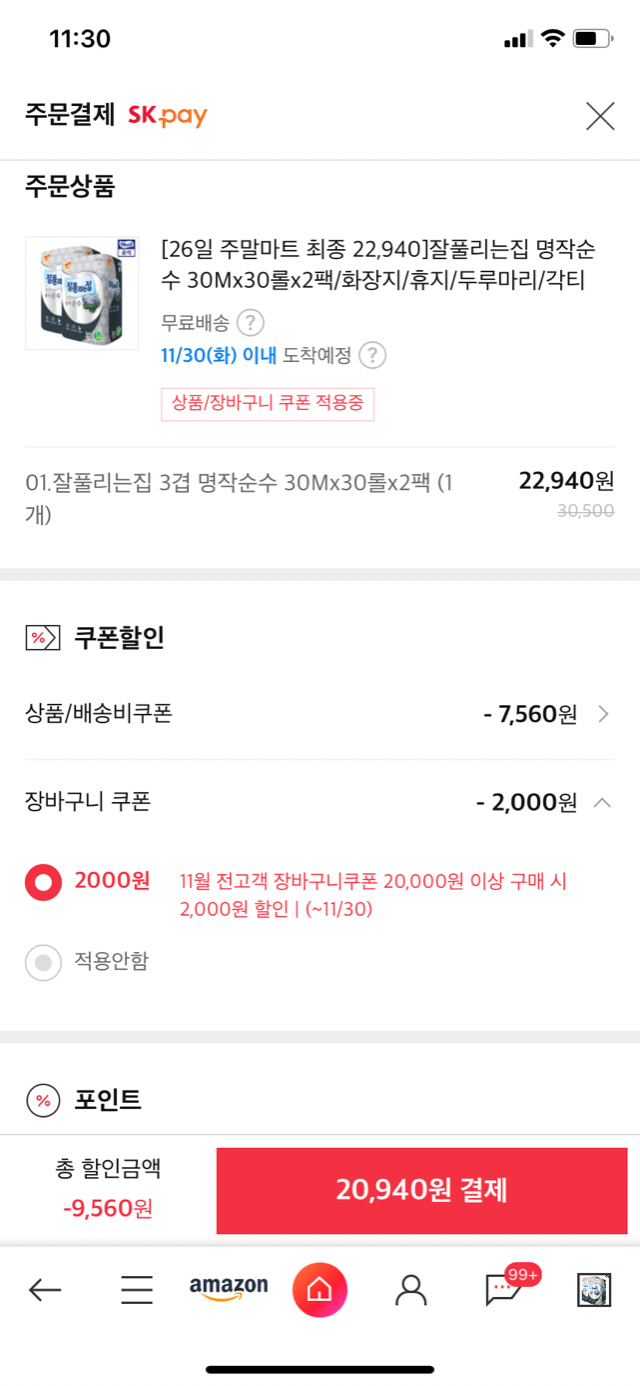Select the 2000원 cart coupon radio
Viewport: 640px width, 1386px height.
(x=43, y=882)
